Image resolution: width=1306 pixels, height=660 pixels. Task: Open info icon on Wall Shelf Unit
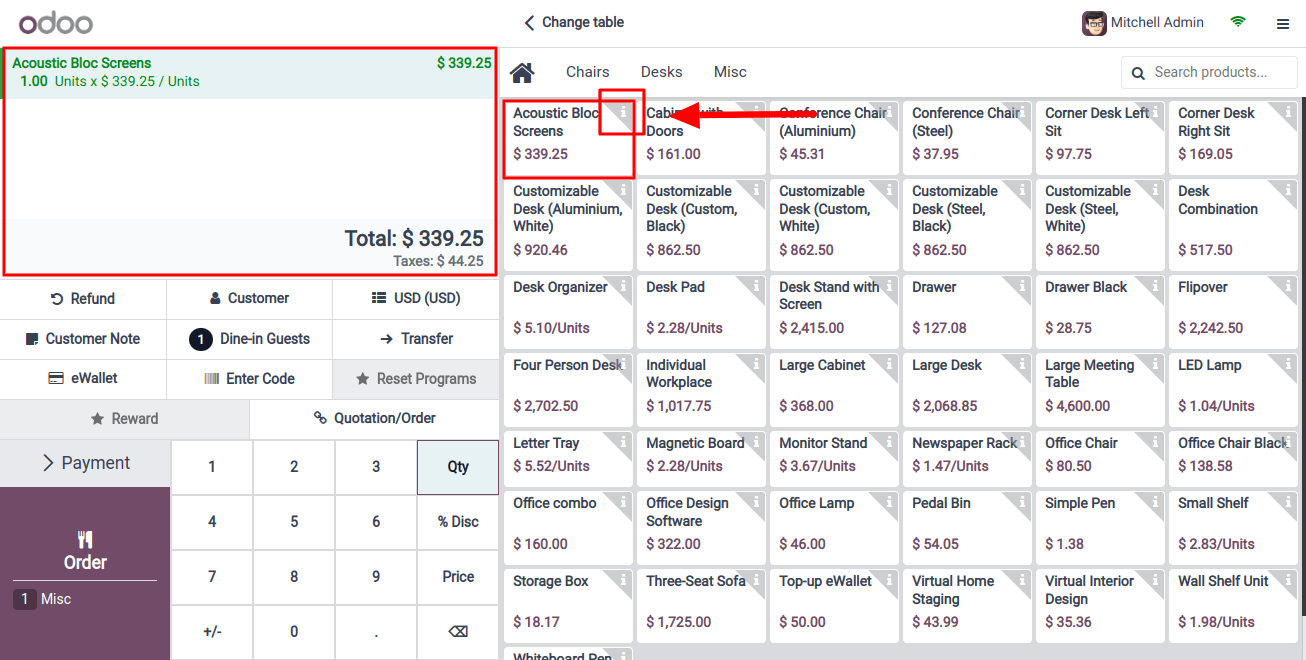tap(1288, 580)
